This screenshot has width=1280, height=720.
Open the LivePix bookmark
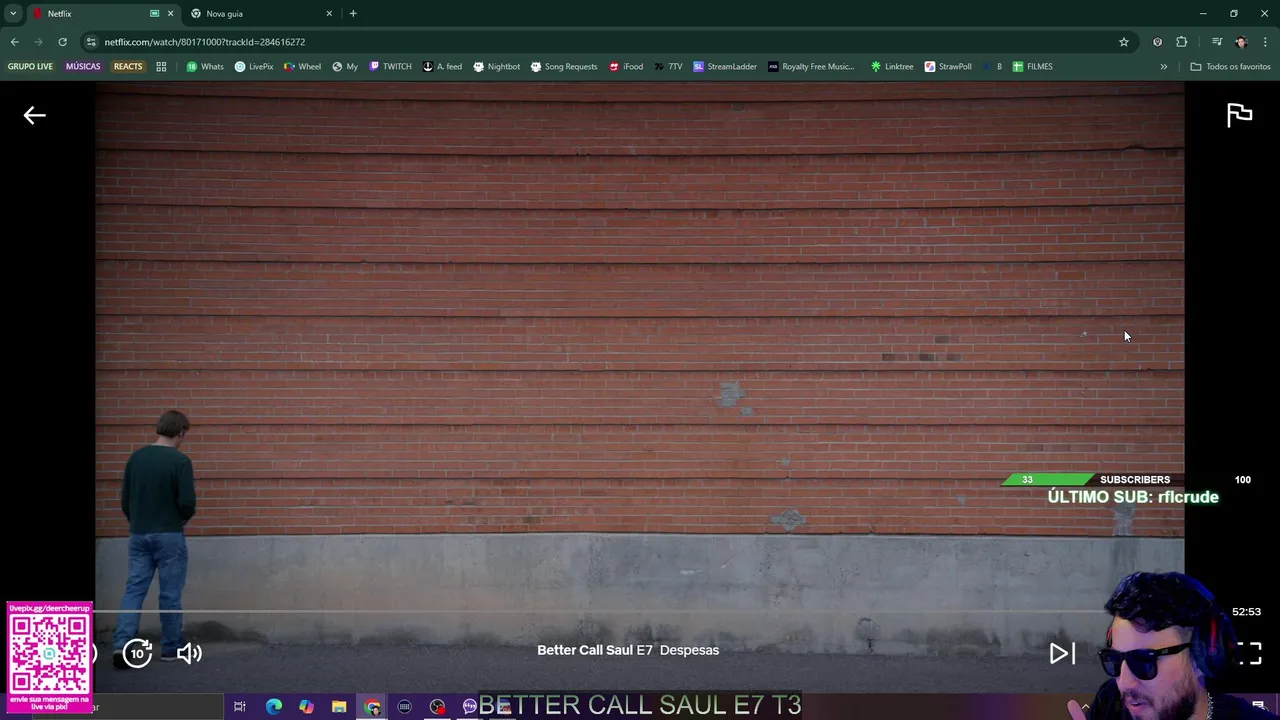pyautogui.click(x=254, y=67)
